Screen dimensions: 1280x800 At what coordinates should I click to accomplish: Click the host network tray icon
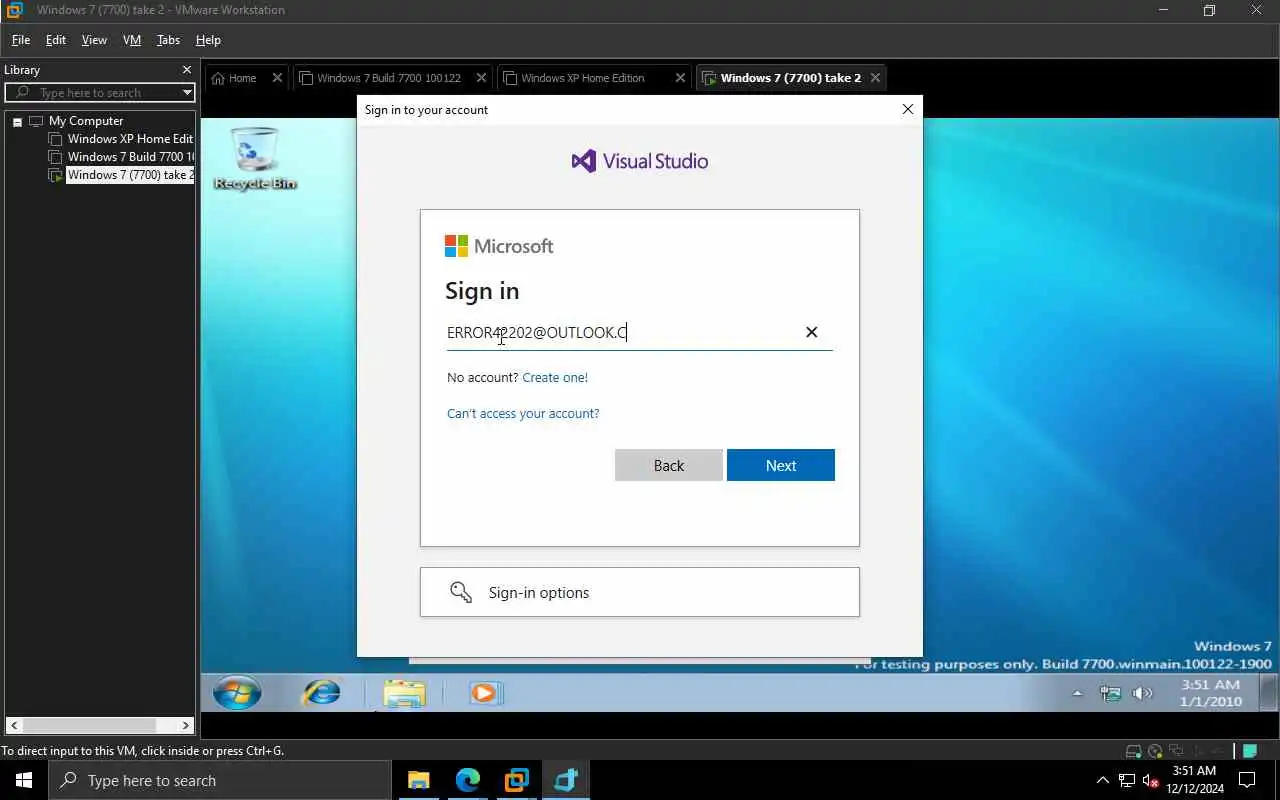pos(1126,780)
